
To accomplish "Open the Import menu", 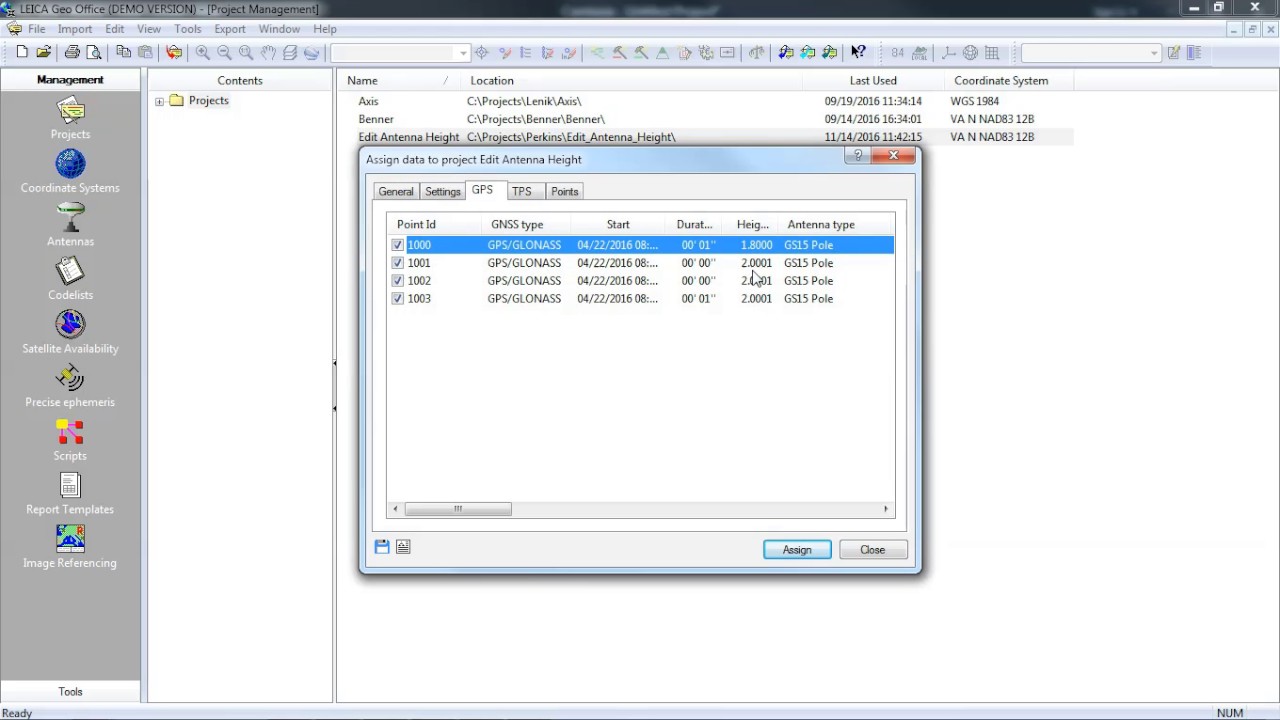I will pyautogui.click(x=75, y=29).
